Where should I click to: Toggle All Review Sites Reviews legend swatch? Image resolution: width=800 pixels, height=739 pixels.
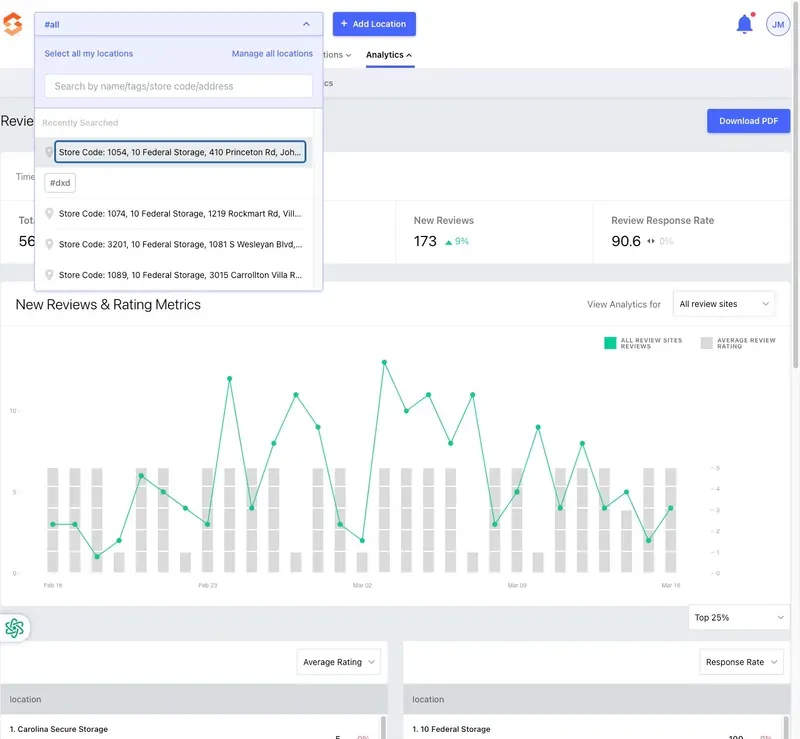pyautogui.click(x=610, y=343)
